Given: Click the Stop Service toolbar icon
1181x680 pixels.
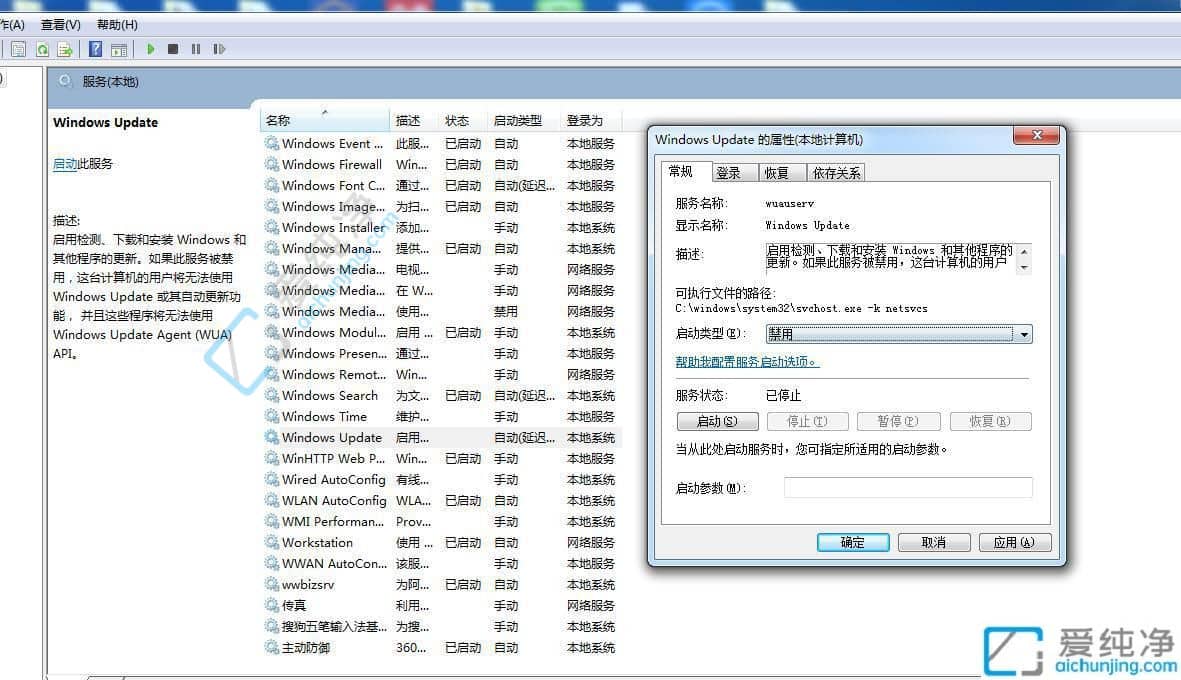Looking at the screenshot, I should click(172, 49).
